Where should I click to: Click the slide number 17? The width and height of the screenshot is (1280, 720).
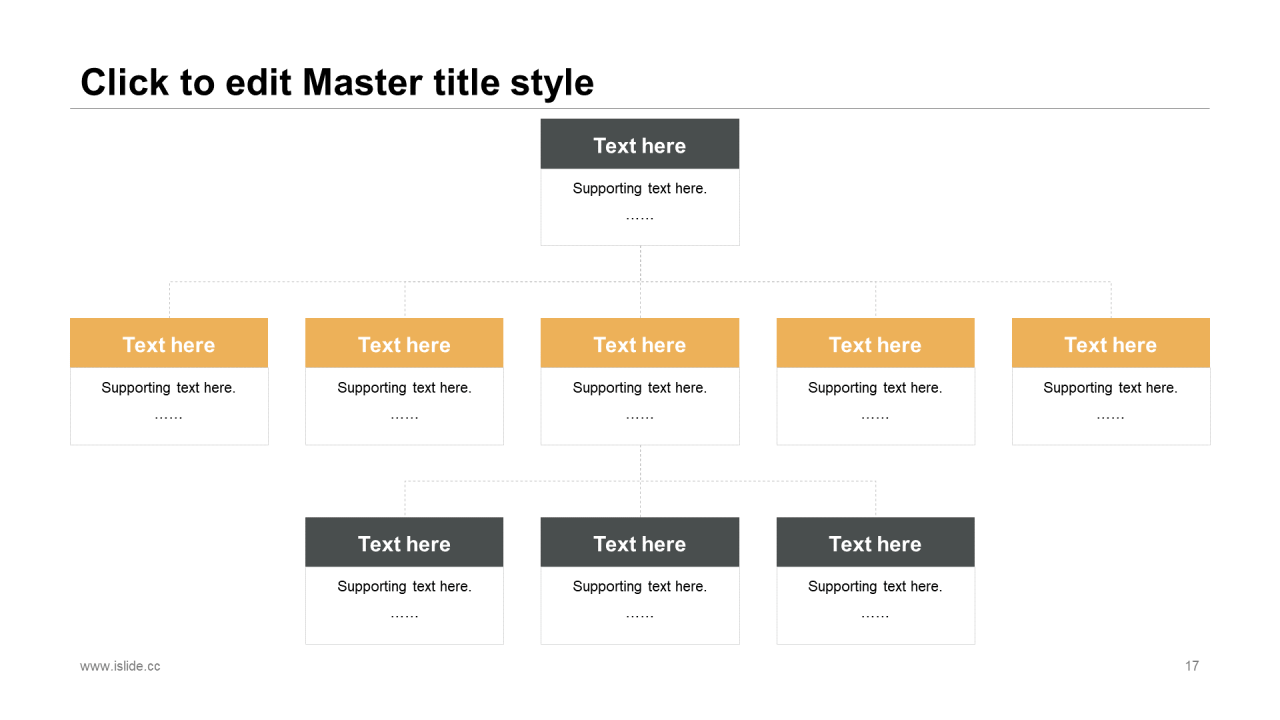tap(1192, 666)
